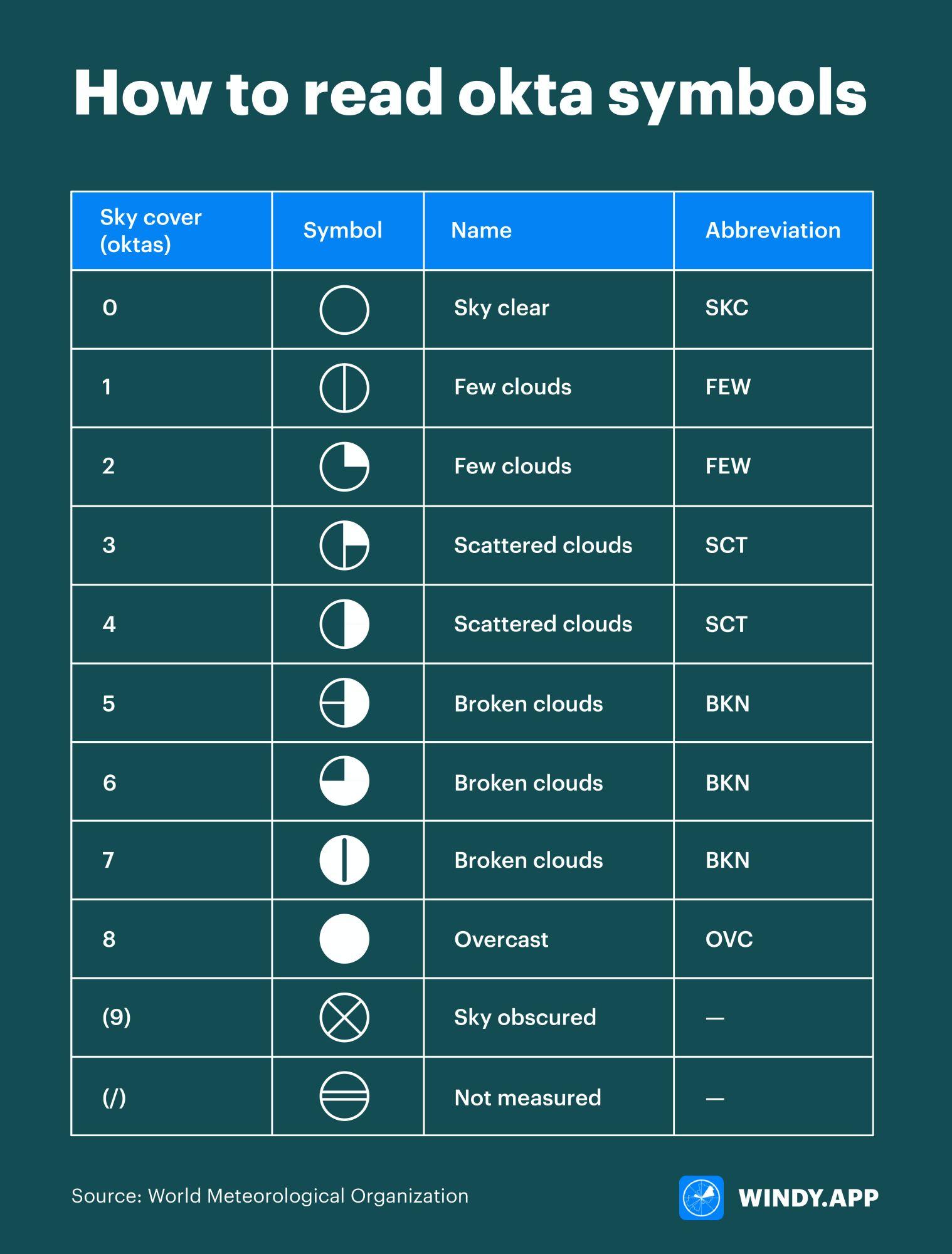The image size is (952, 1254).
Task: Click the six okta three-quarter filled symbol
Action: 344,781
